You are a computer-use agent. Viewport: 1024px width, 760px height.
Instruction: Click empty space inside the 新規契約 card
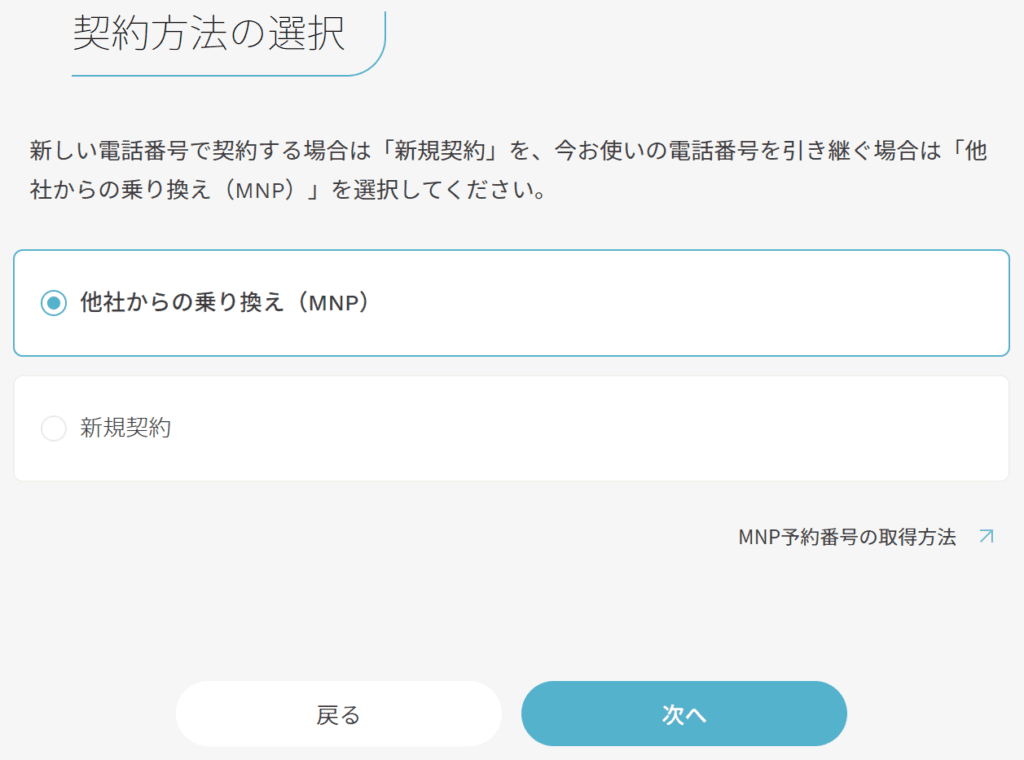pos(588,428)
